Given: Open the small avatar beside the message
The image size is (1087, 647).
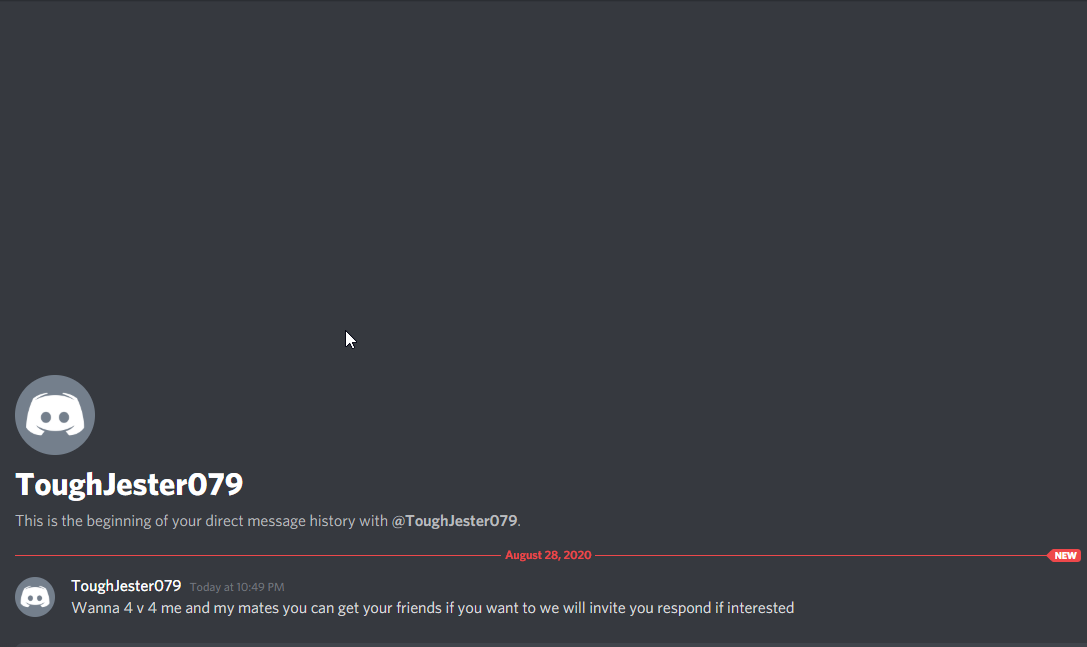Looking at the screenshot, I should click(35, 596).
